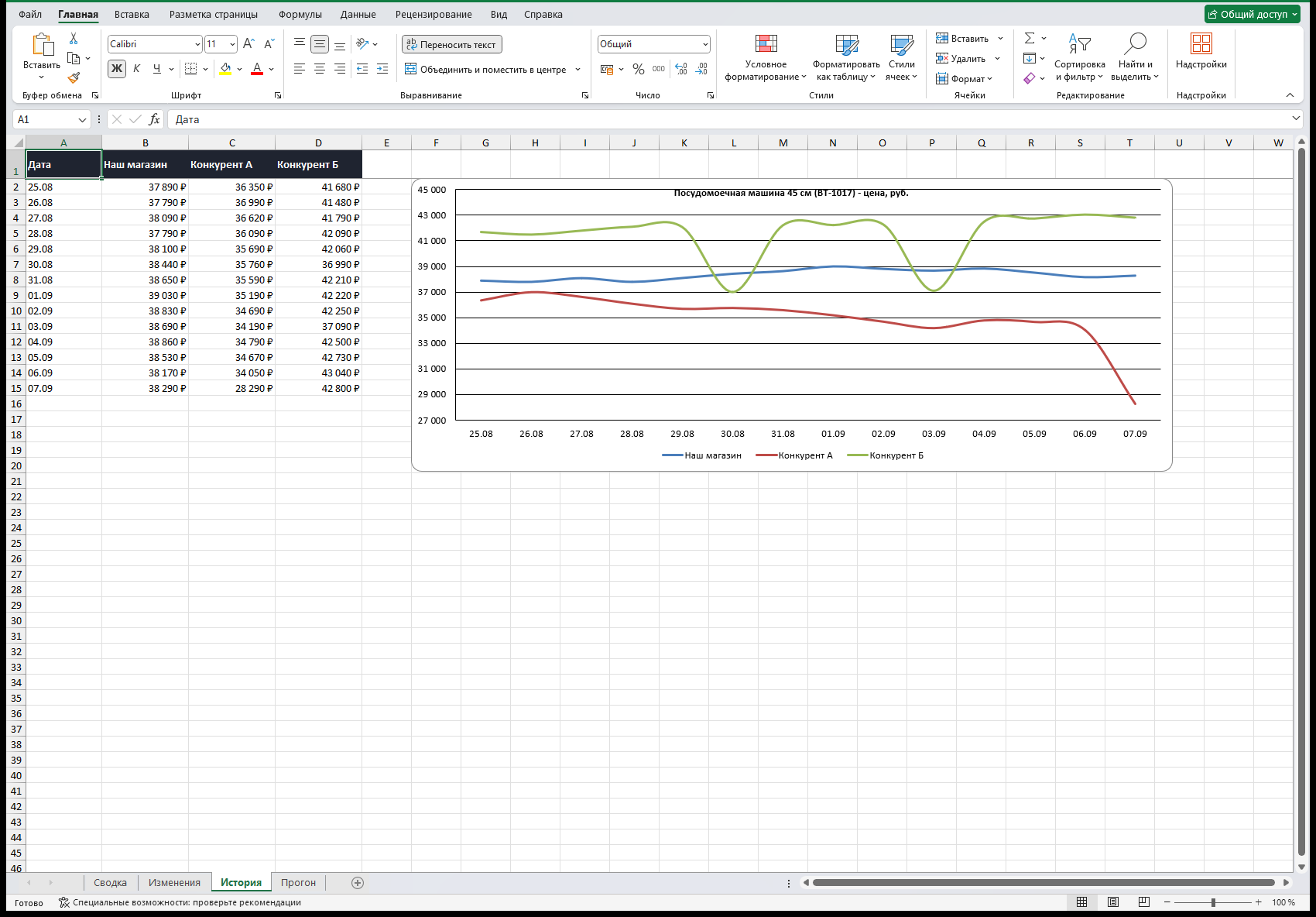Switch to the Данные ribbon tab
This screenshot has width=1316, height=917.
pos(358,14)
